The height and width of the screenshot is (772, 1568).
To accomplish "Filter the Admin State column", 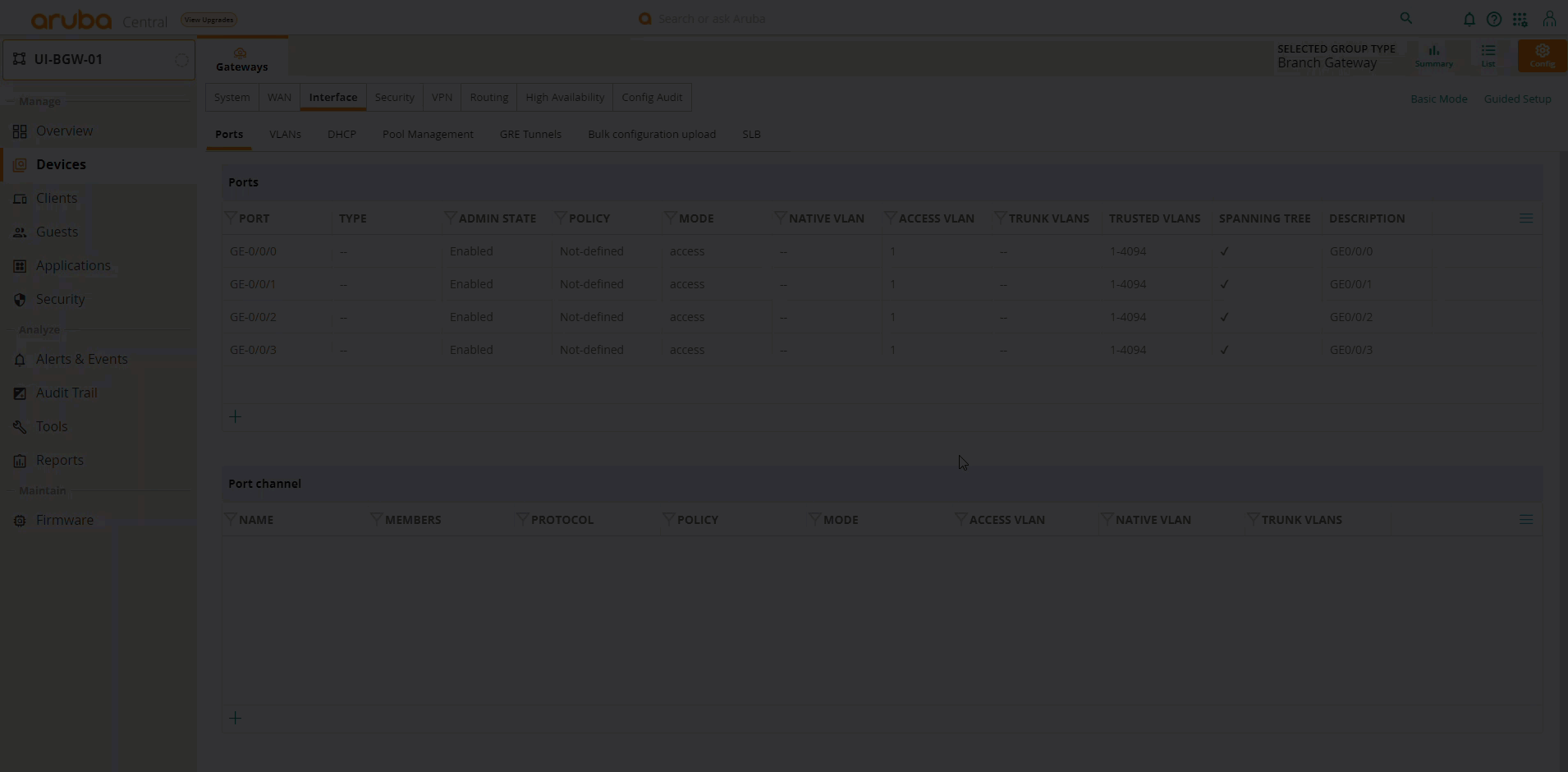I will (450, 218).
